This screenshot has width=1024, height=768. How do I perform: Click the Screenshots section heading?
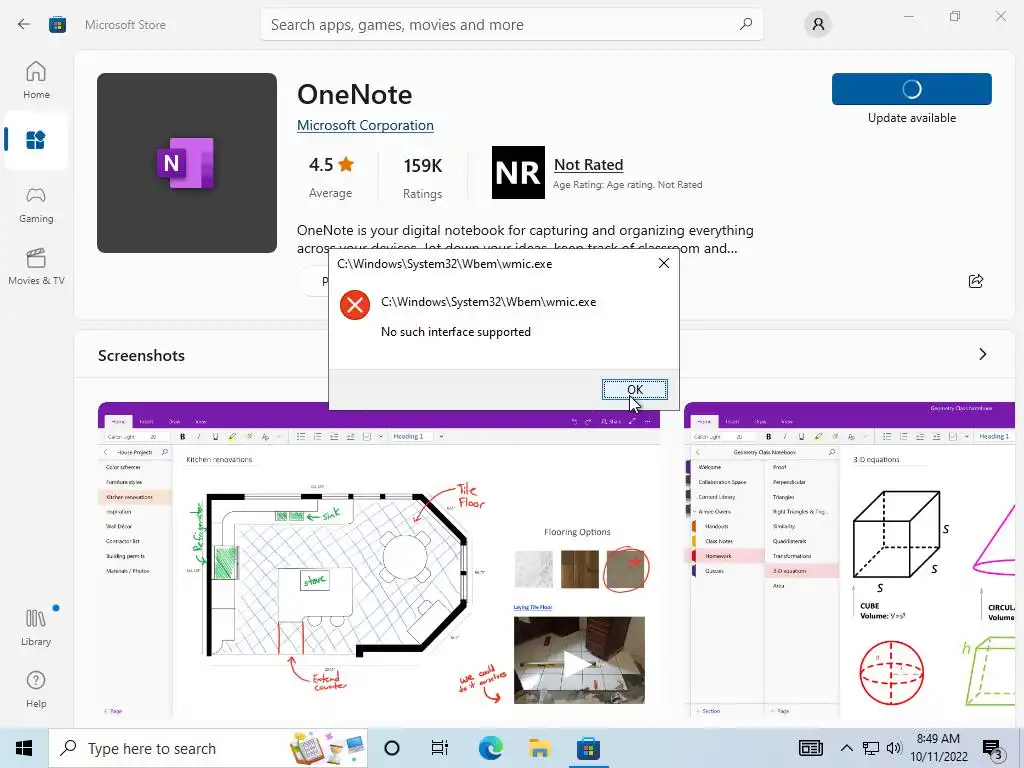141,355
